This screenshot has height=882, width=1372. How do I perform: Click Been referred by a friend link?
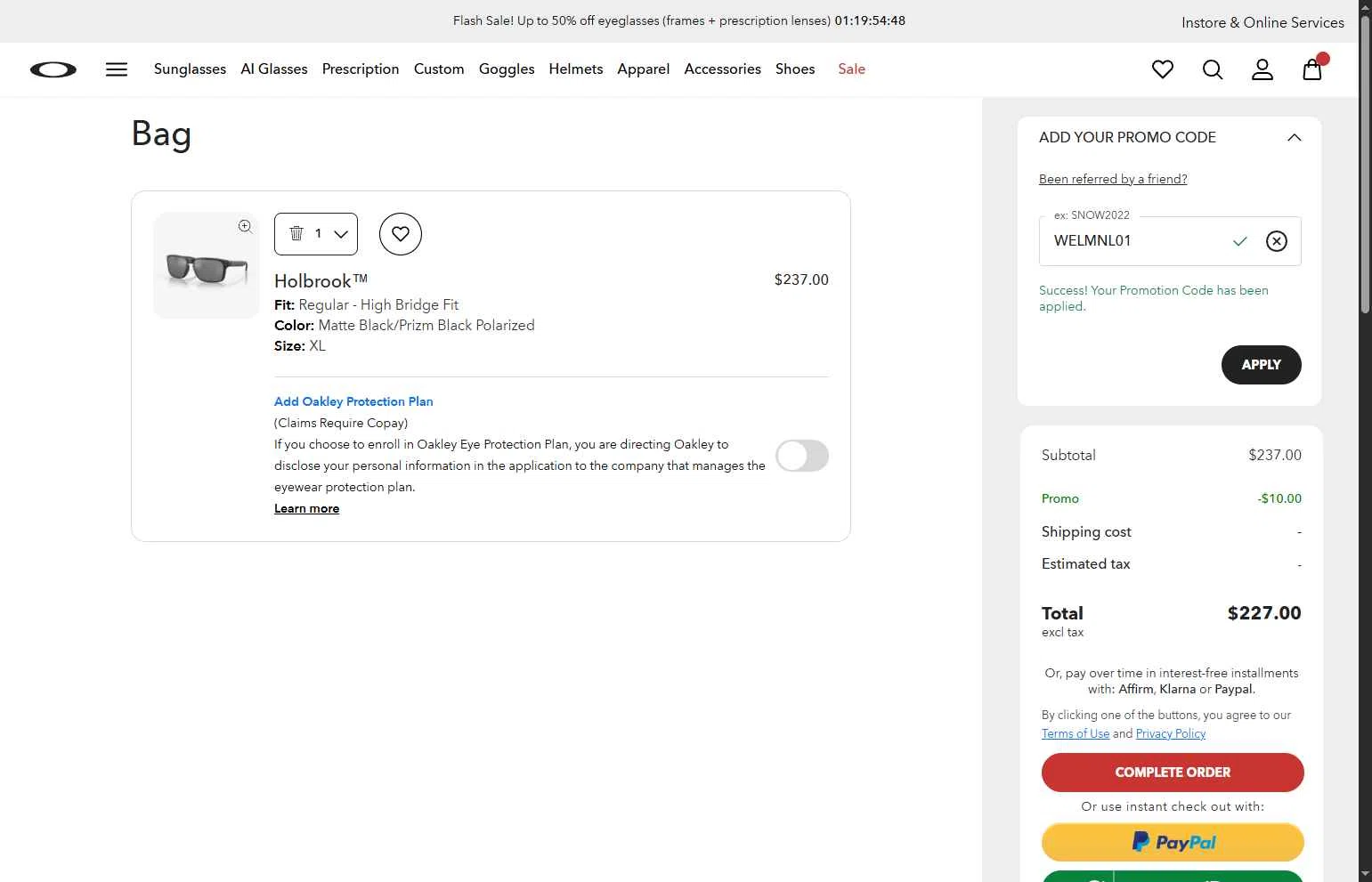click(1113, 179)
